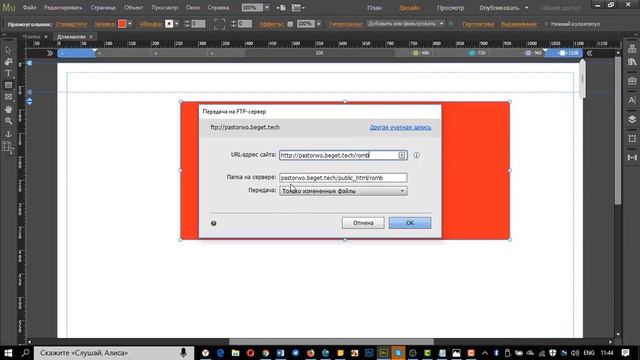Image resolution: width=640 pixels, height=360 pixels.
Task: Open Firefox from taskbar
Action: (x=311, y=353)
